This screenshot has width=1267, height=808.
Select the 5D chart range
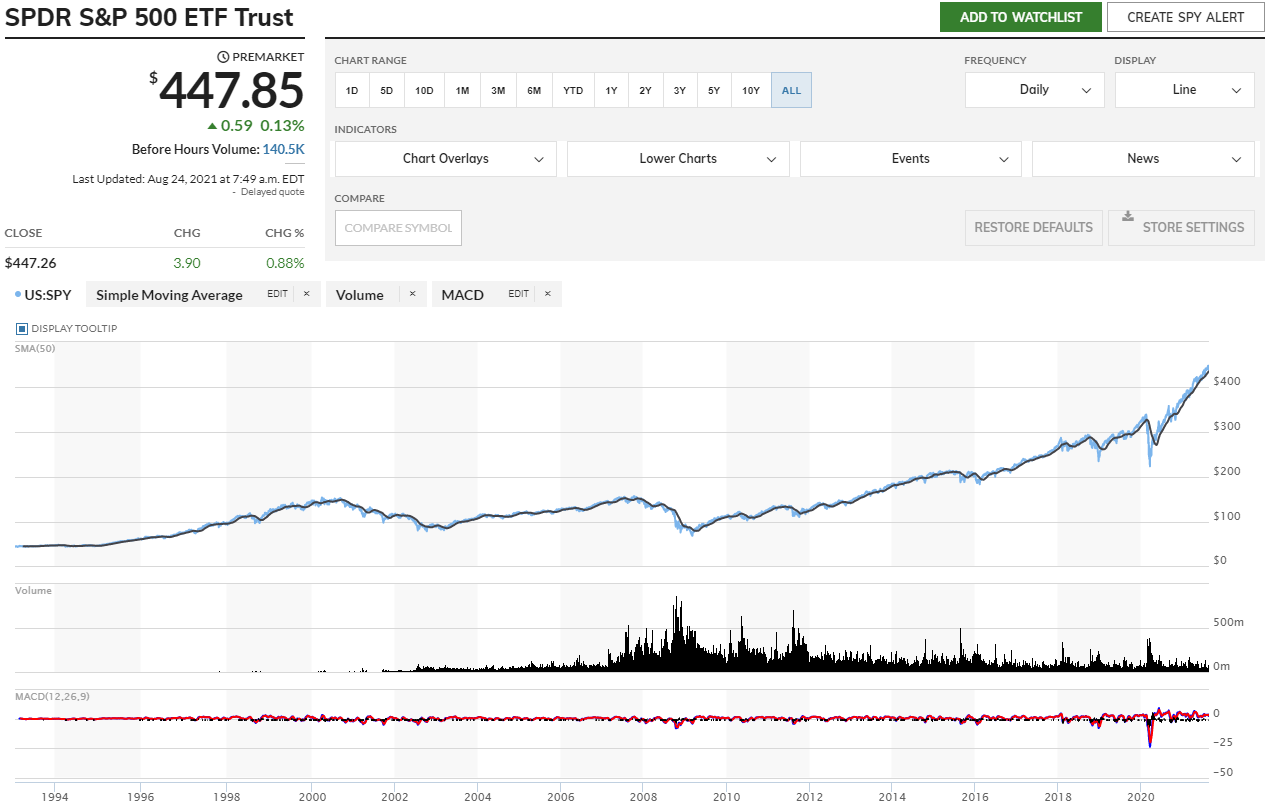(x=387, y=90)
